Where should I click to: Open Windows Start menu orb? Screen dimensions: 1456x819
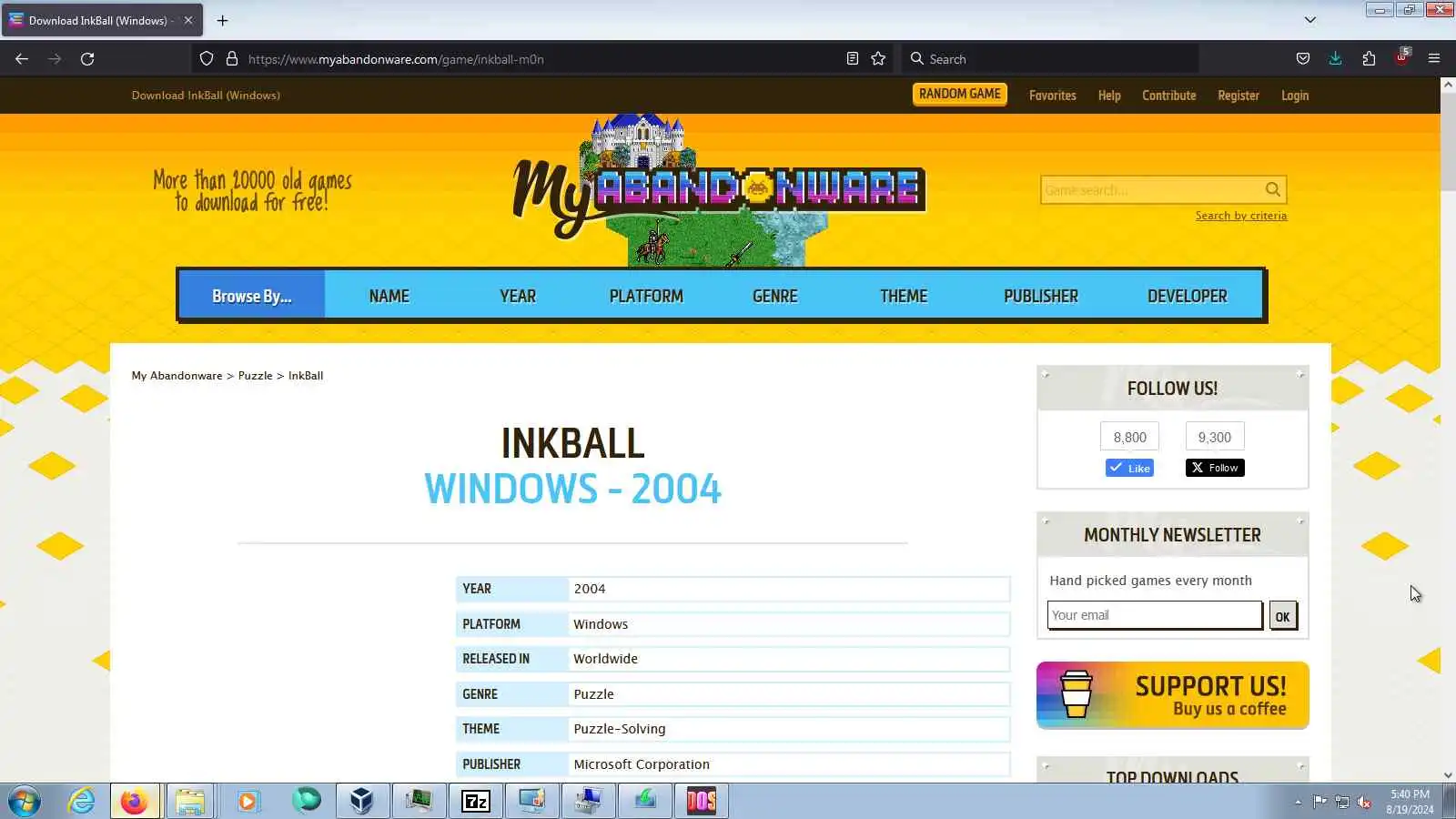(x=25, y=802)
